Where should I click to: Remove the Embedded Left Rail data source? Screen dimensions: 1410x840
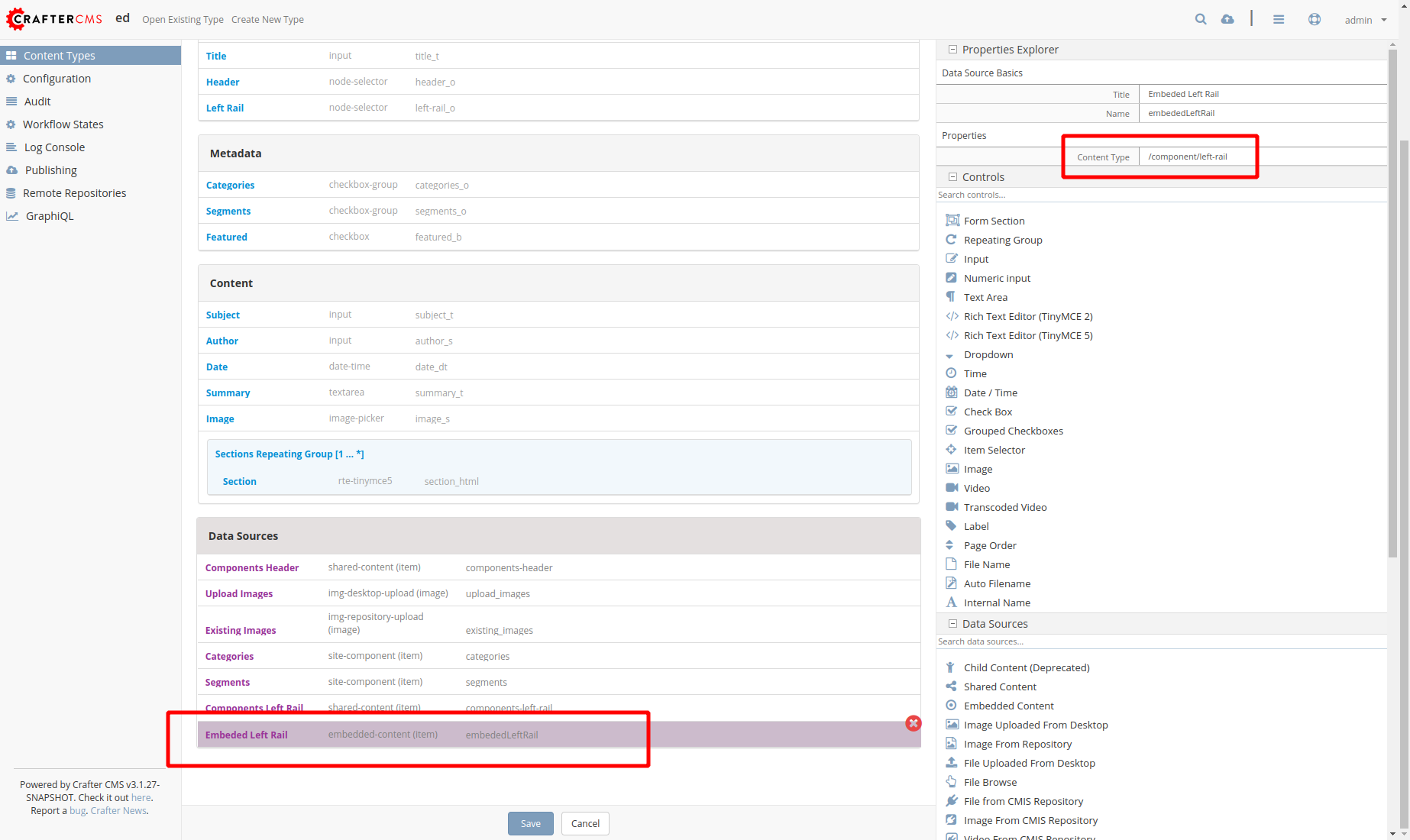pos(913,723)
